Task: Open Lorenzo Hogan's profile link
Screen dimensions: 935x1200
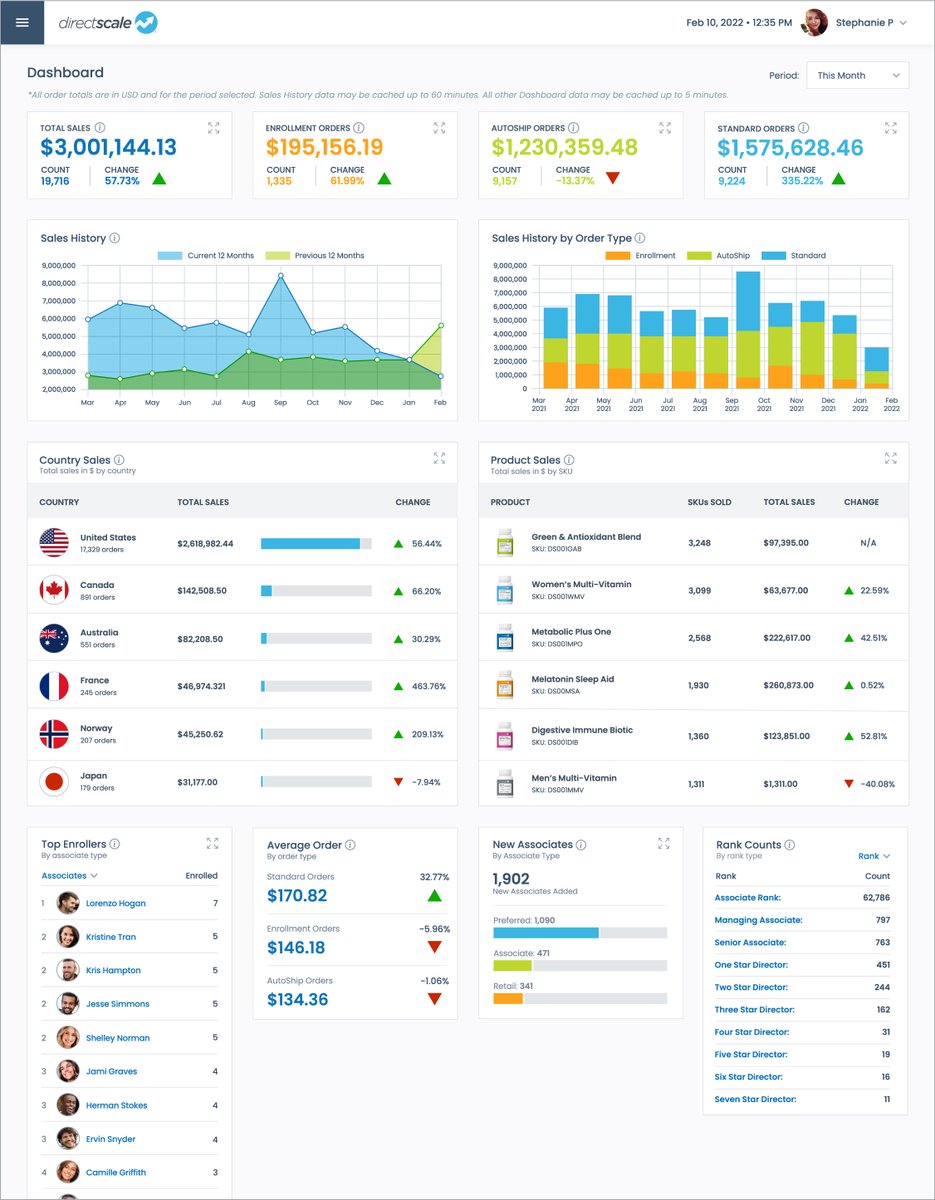Action: 116,903
